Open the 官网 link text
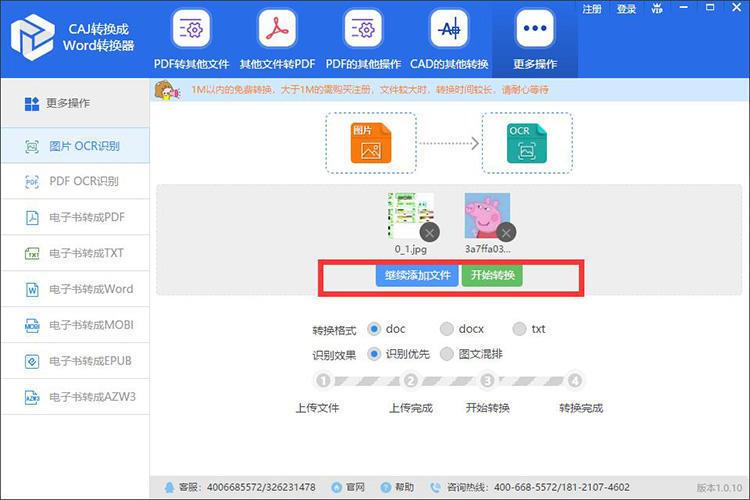 pyautogui.click(x=355, y=488)
